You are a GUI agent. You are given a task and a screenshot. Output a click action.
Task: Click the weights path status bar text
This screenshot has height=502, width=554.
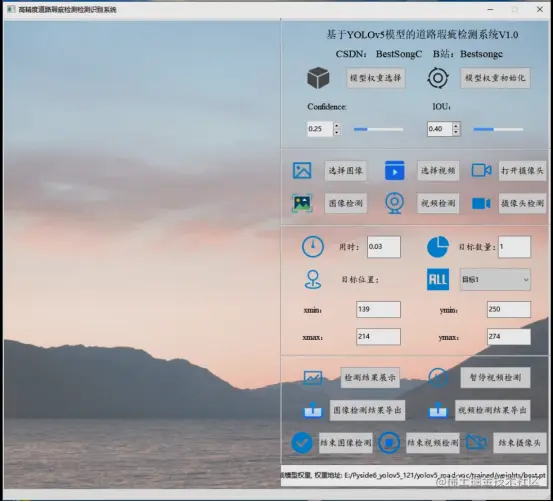pyautogui.click(x=413, y=476)
